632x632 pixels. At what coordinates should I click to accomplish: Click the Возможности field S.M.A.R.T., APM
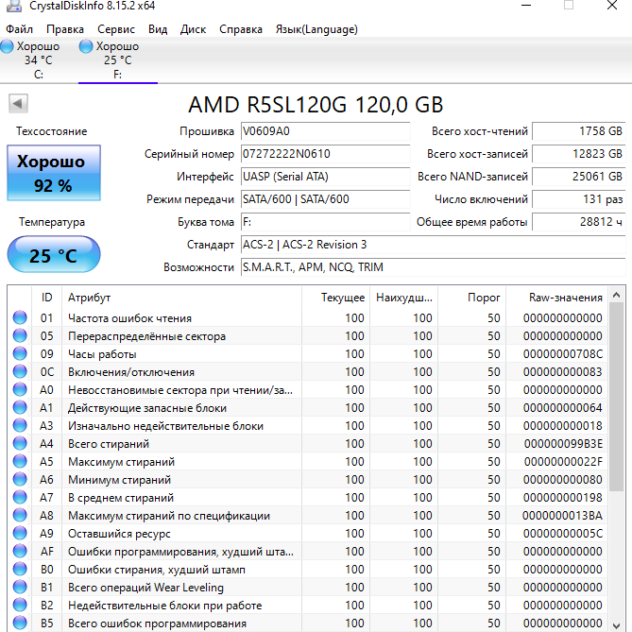433,267
